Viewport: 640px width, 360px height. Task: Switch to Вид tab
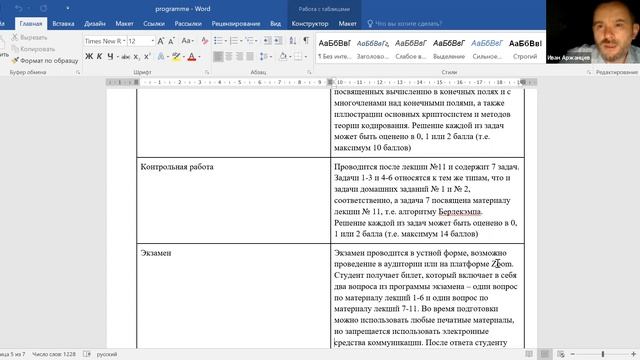[x=276, y=24]
